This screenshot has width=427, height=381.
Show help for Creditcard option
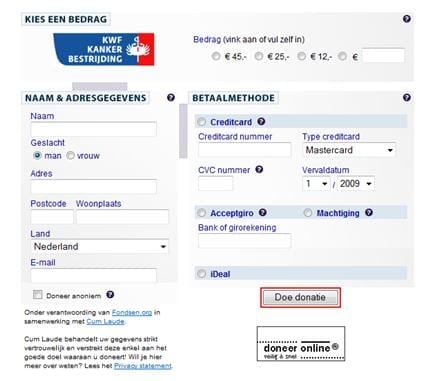(x=261, y=122)
